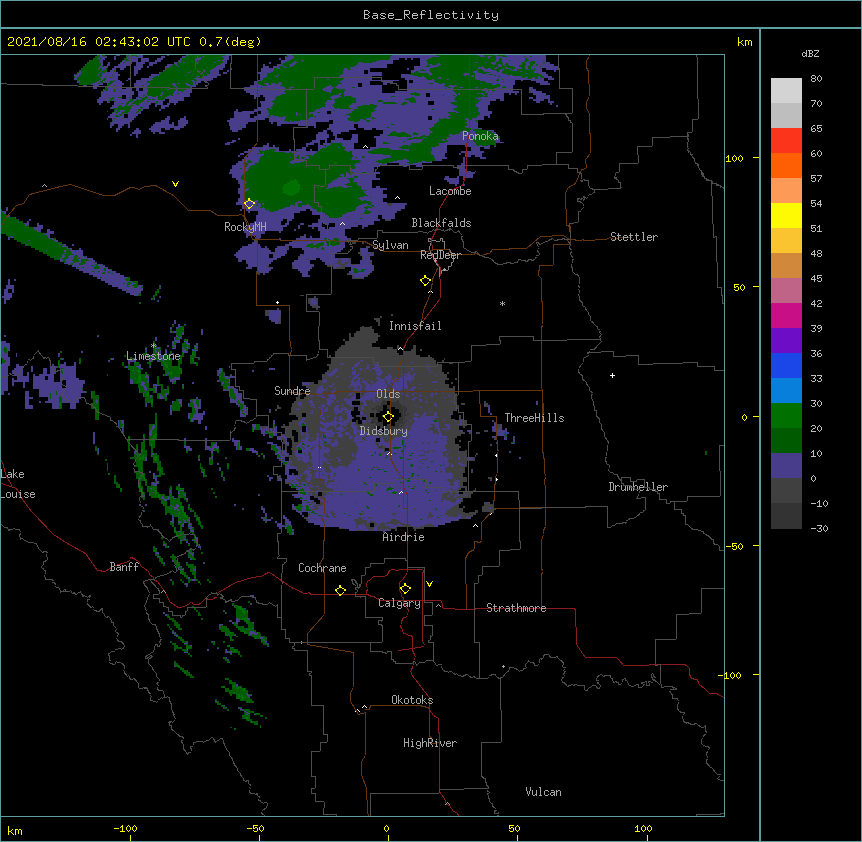This screenshot has height=842, width=862.
Task: Click the Limestone map label
Action: pos(153,356)
